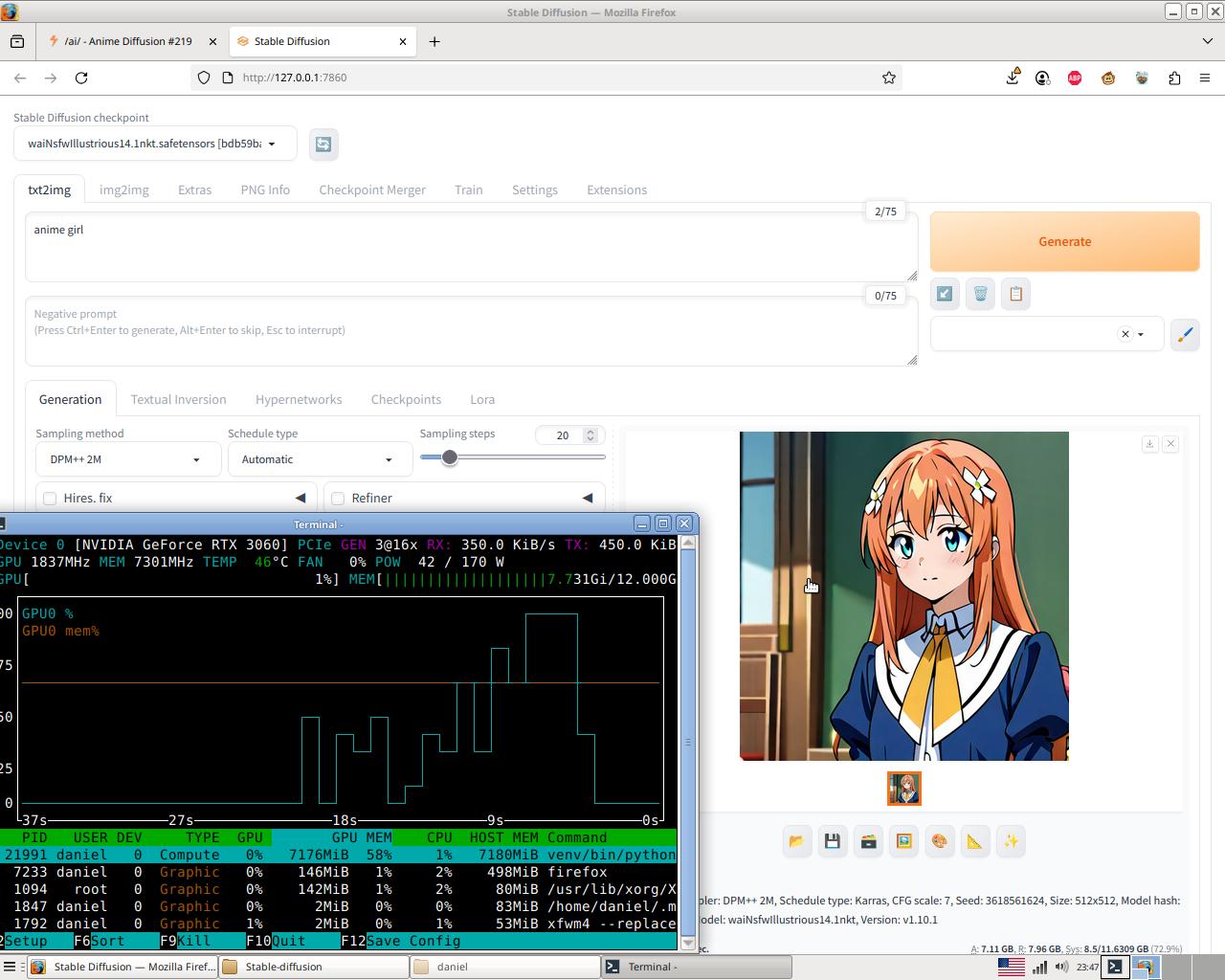1225x980 pixels.
Task: Expand the Hires. fix section triangle
Action: (x=301, y=498)
